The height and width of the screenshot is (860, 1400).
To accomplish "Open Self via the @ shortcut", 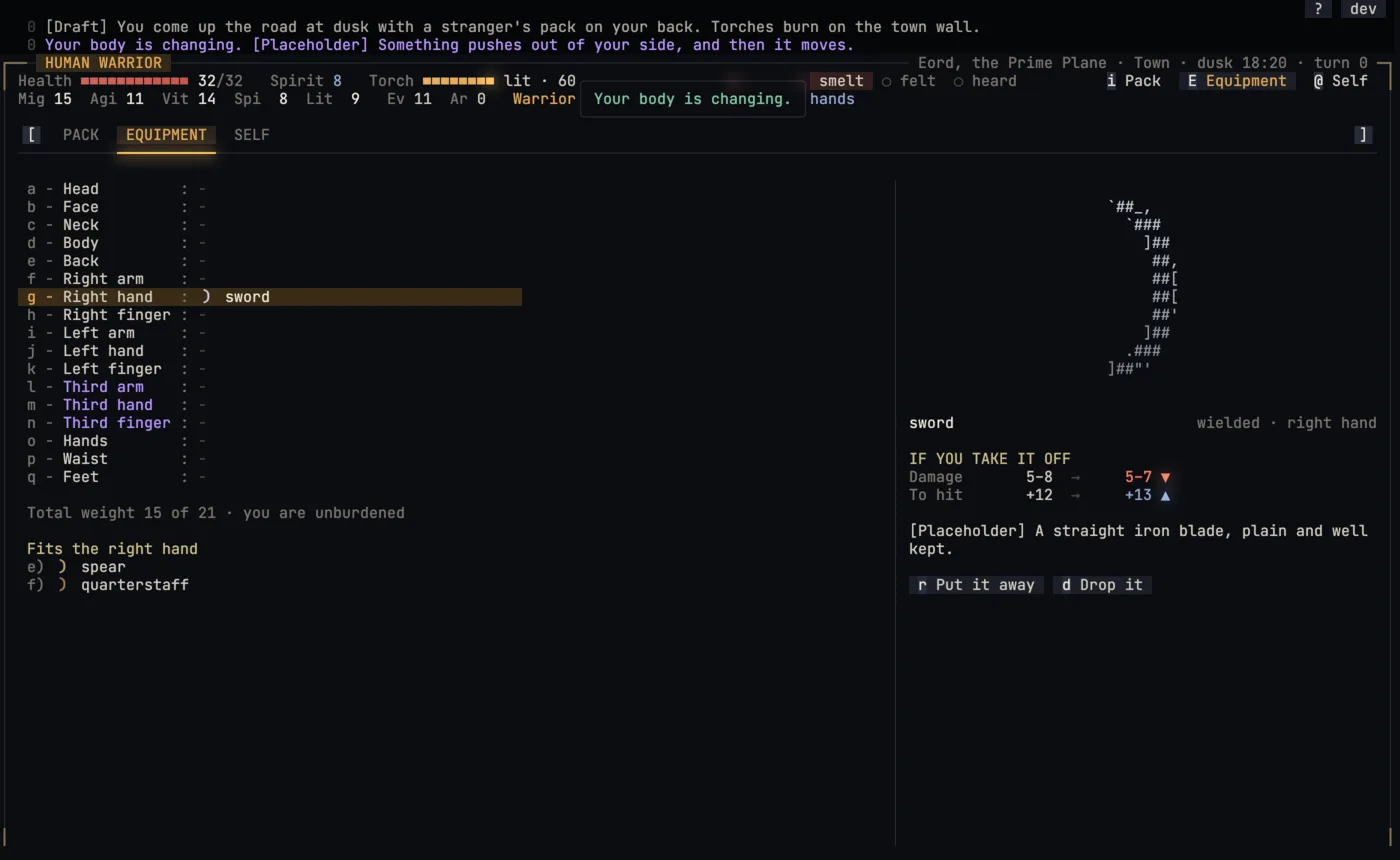I will coord(1340,81).
